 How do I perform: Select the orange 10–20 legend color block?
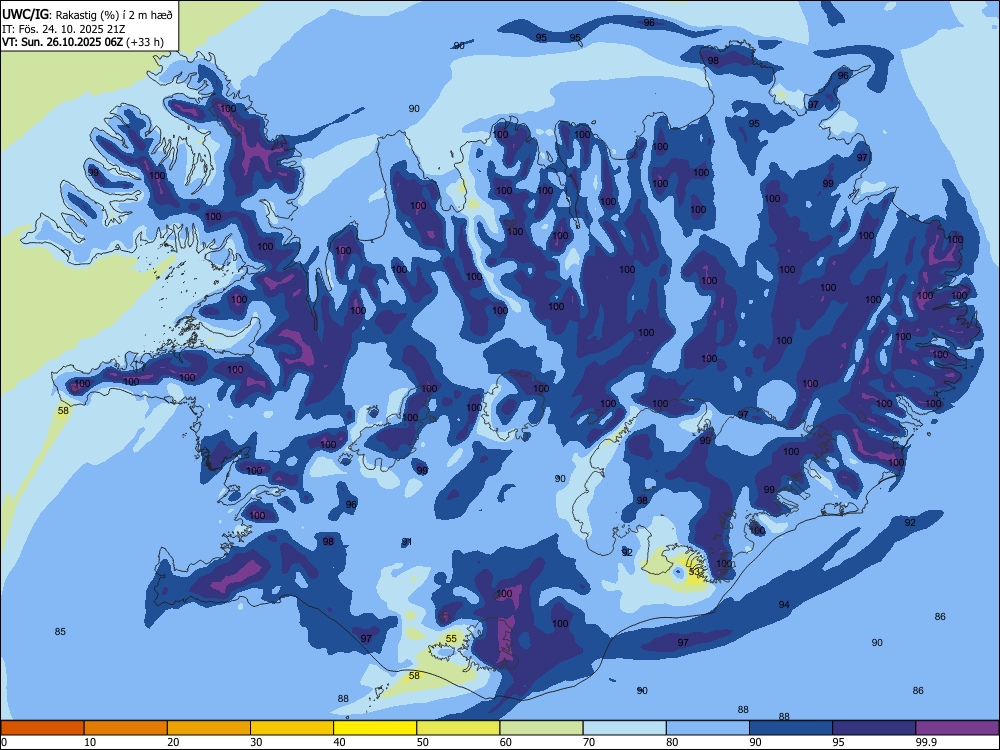pyautogui.click(x=126, y=728)
